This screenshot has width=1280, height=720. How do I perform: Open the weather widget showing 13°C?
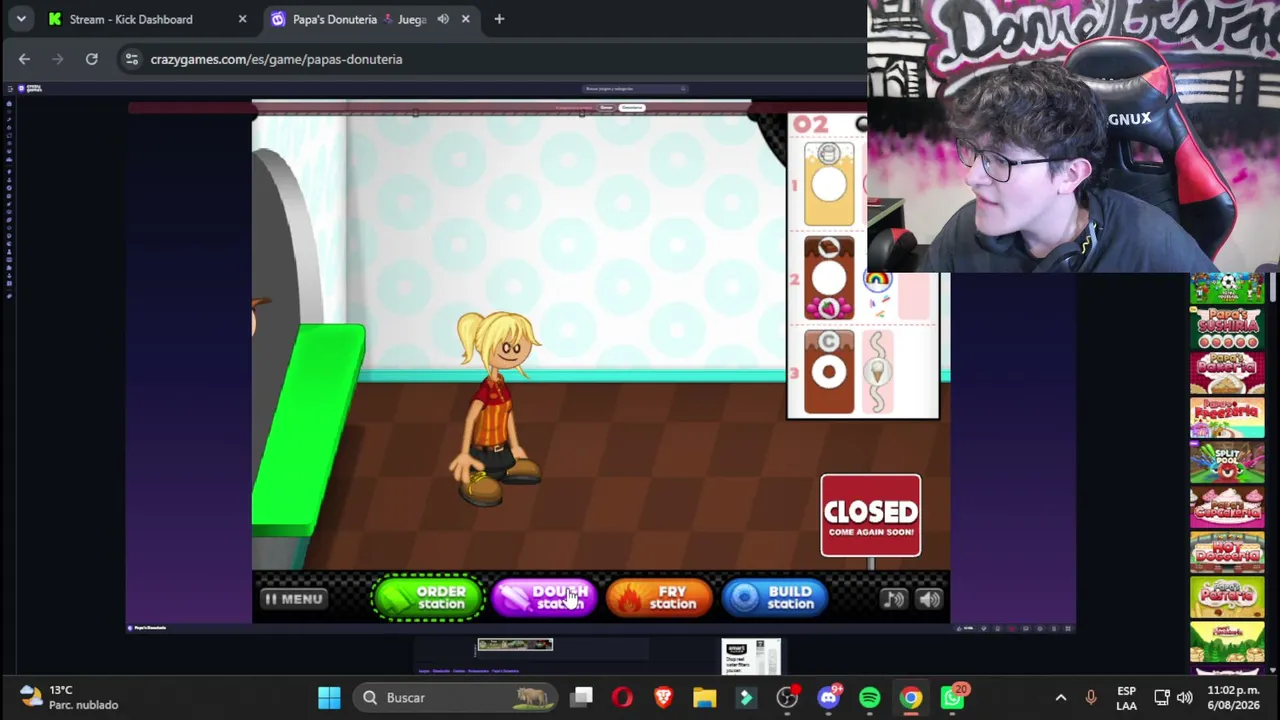click(x=70, y=697)
